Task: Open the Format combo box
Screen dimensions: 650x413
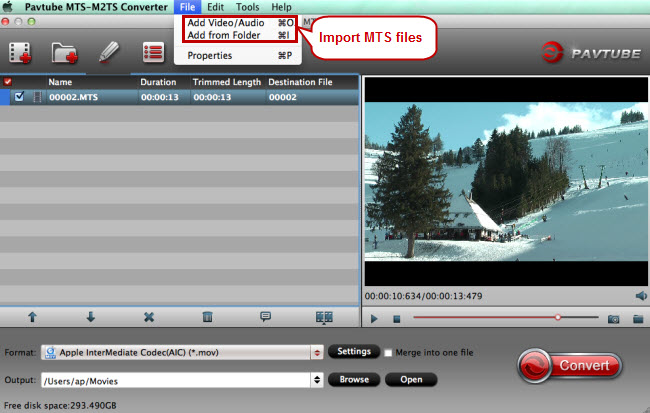Action: (x=182, y=352)
